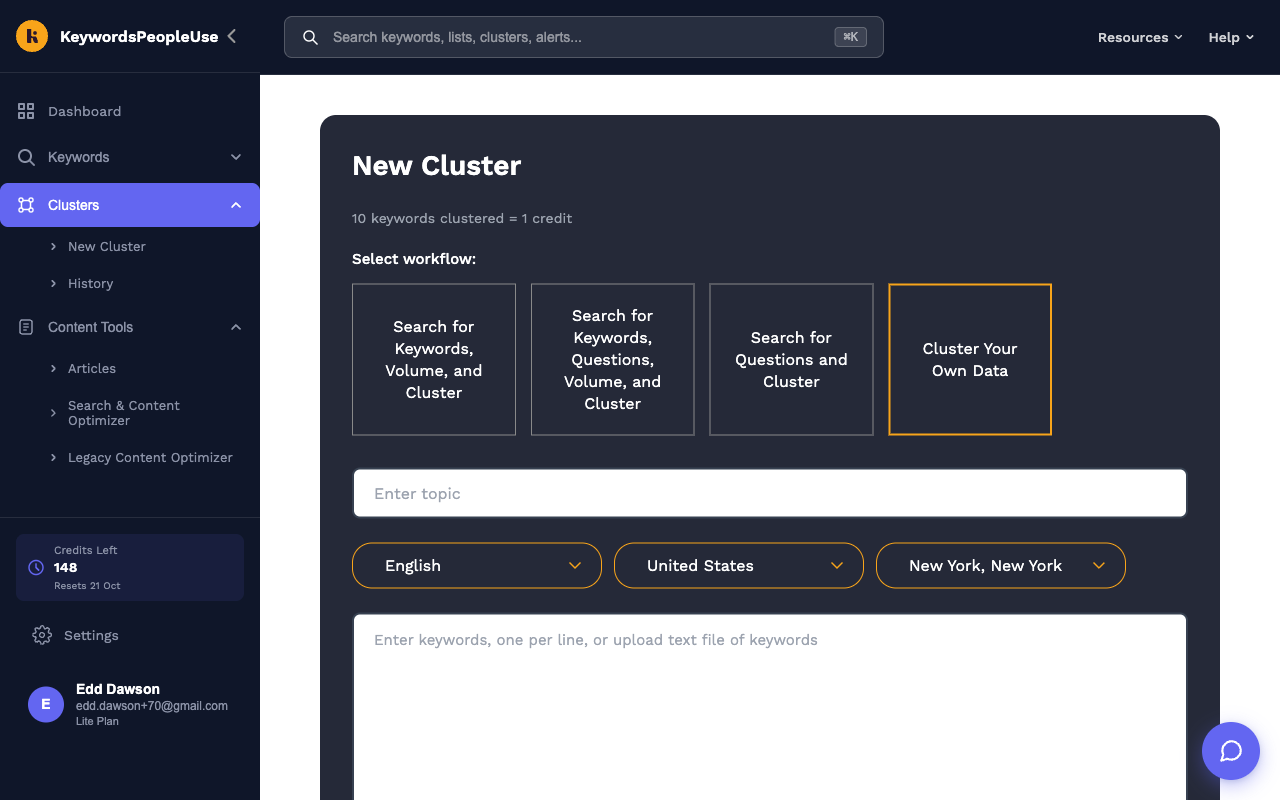
Task: Click the user avatar E
Action: pyautogui.click(x=46, y=704)
